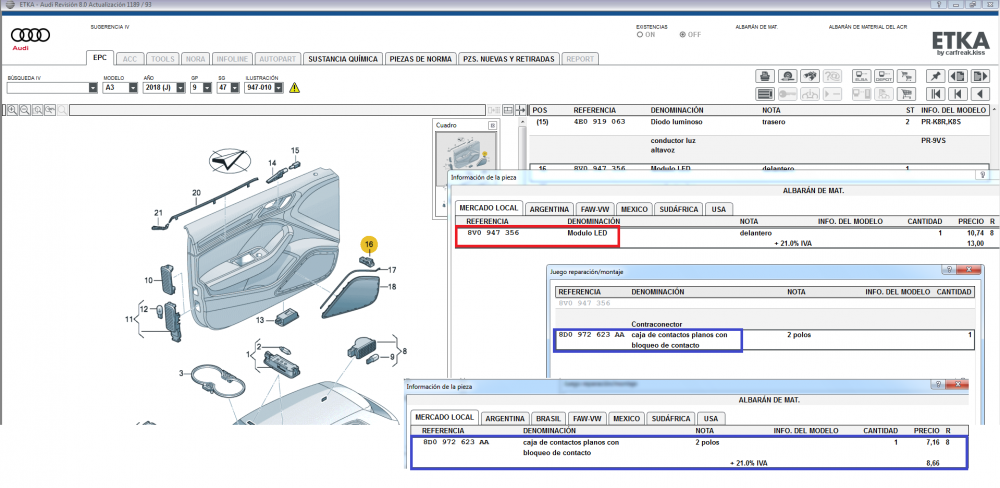1000x488 pixels.
Task: Click help question mark in Juego reparación dialog
Action: 948,270
